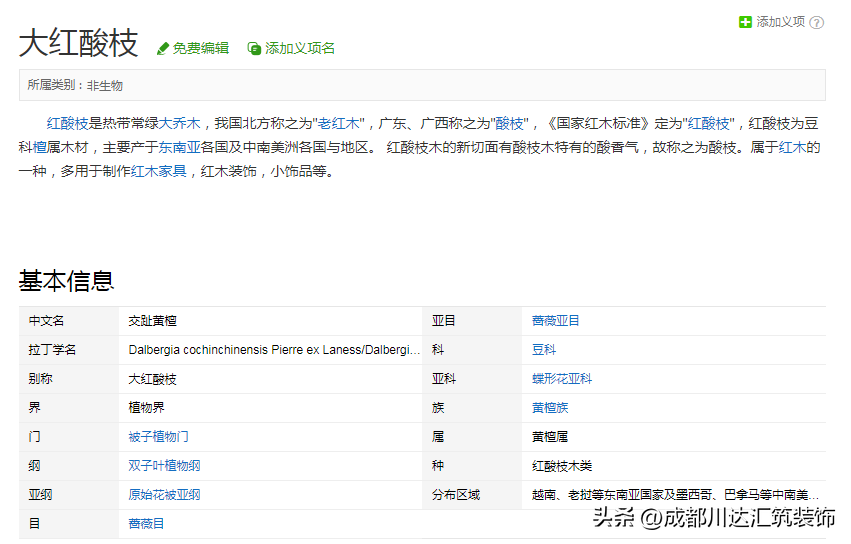Click the 豆科 family link

pyautogui.click(x=544, y=350)
